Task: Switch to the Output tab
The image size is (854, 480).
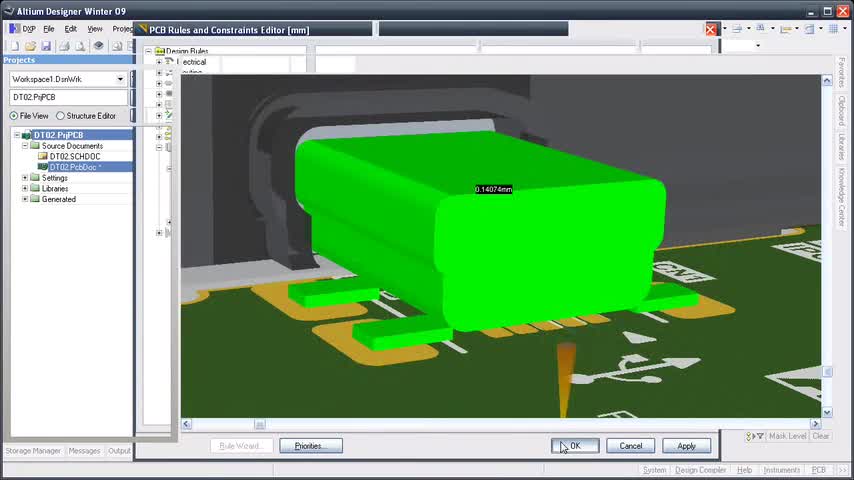Action: click(x=119, y=451)
